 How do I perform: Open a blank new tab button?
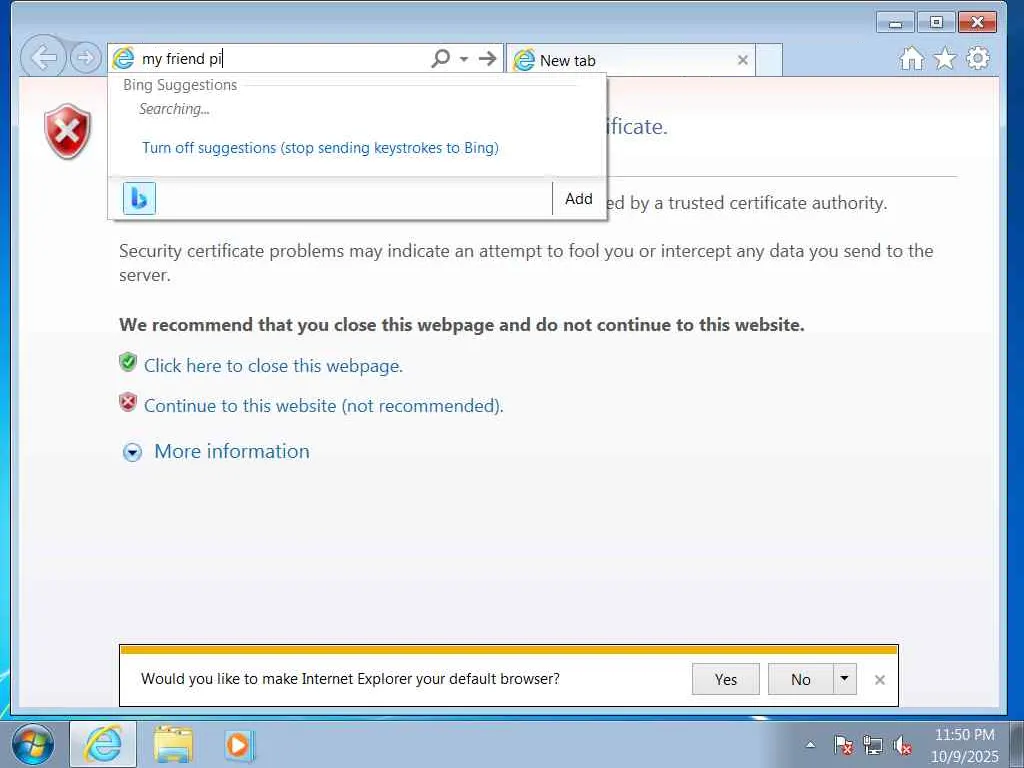tap(769, 60)
